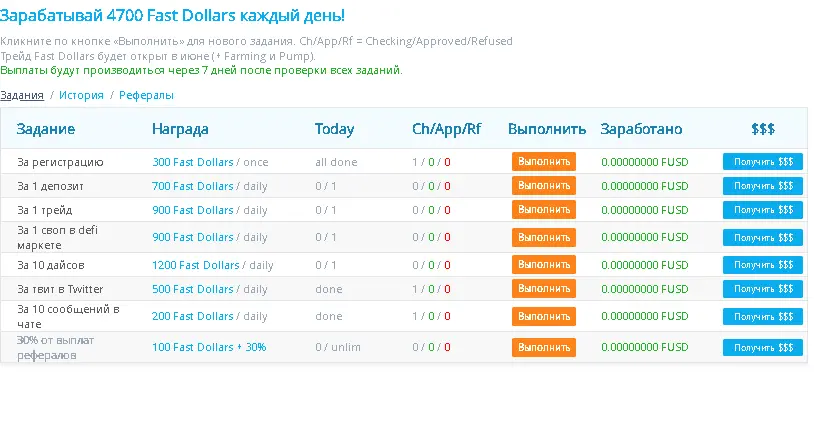Select '30% от выплат рефералов' task name
Viewport: 814px width, 422px height.
pos(56,347)
